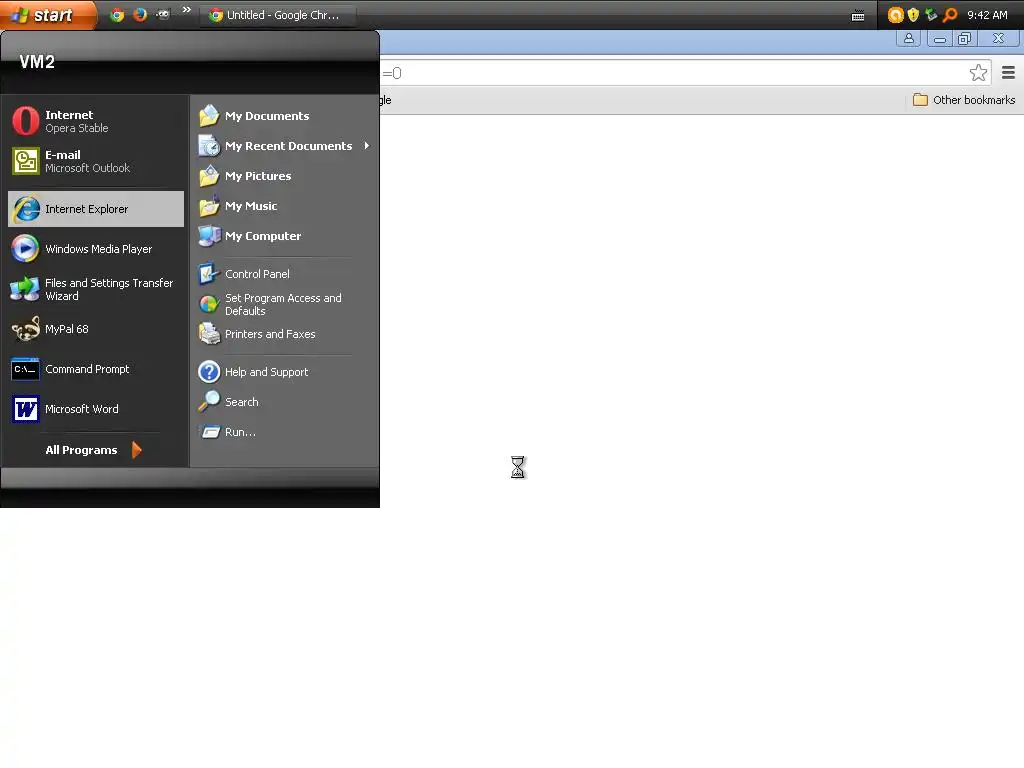
Task: Click the Start button
Action: click(x=47, y=14)
